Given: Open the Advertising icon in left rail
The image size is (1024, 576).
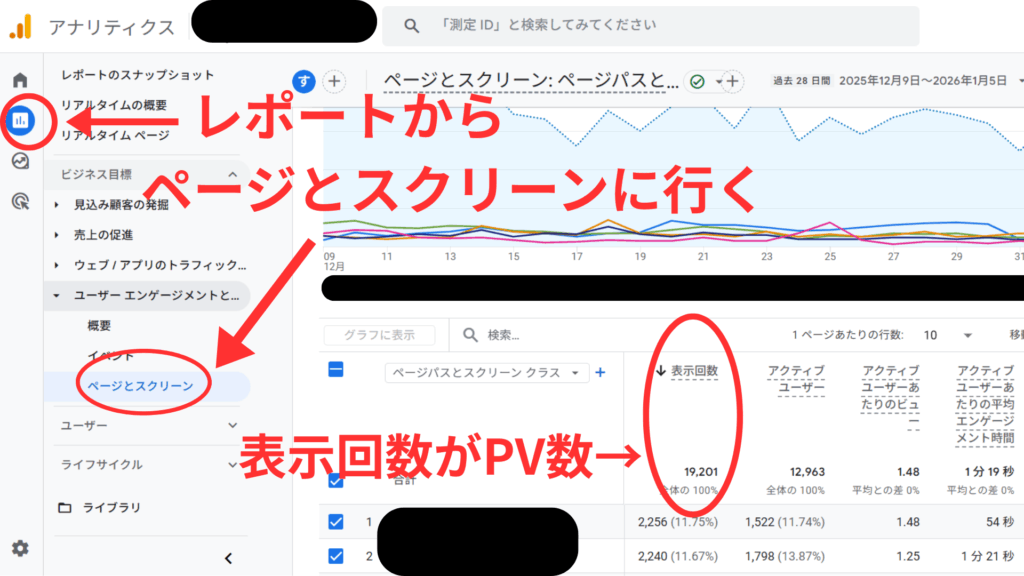Looking at the screenshot, I should [22, 203].
